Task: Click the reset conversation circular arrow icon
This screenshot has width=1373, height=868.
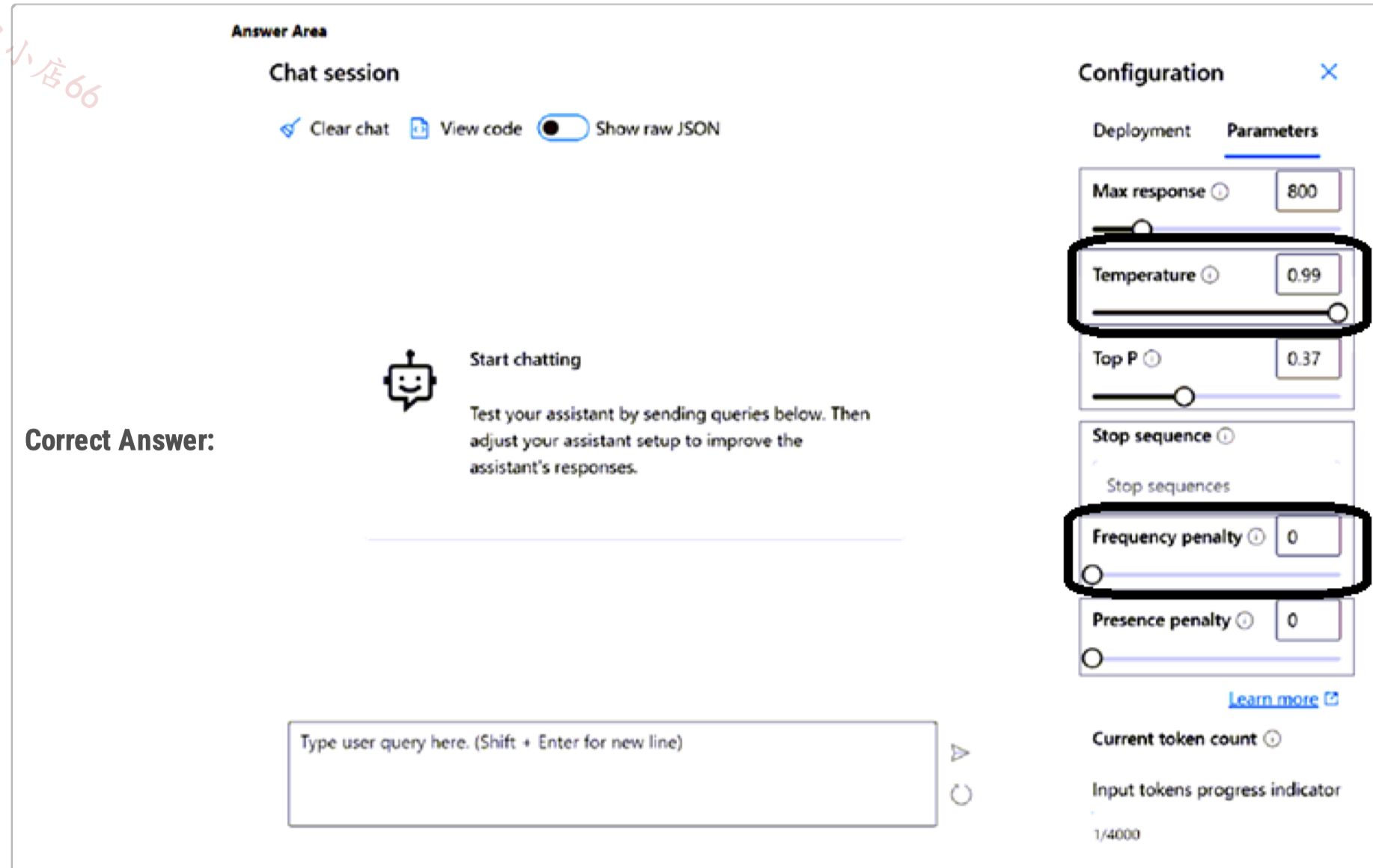Action: (x=961, y=794)
